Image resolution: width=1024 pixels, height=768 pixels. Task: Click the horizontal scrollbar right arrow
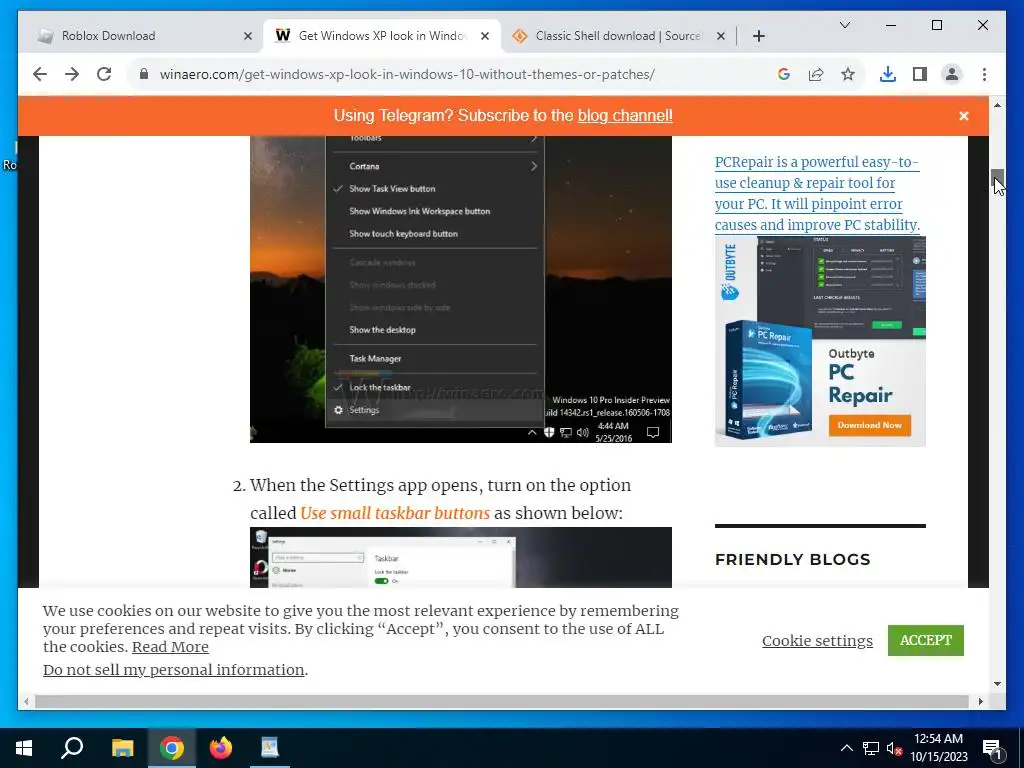click(x=981, y=701)
